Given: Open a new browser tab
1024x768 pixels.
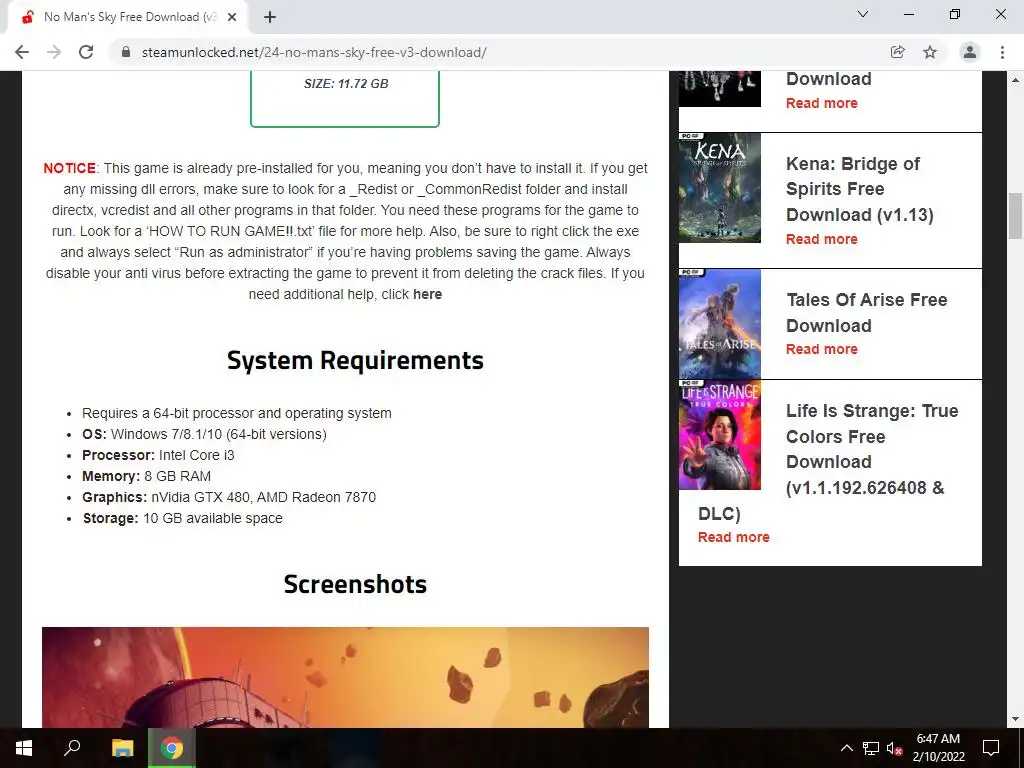Looking at the screenshot, I should 270,17.
